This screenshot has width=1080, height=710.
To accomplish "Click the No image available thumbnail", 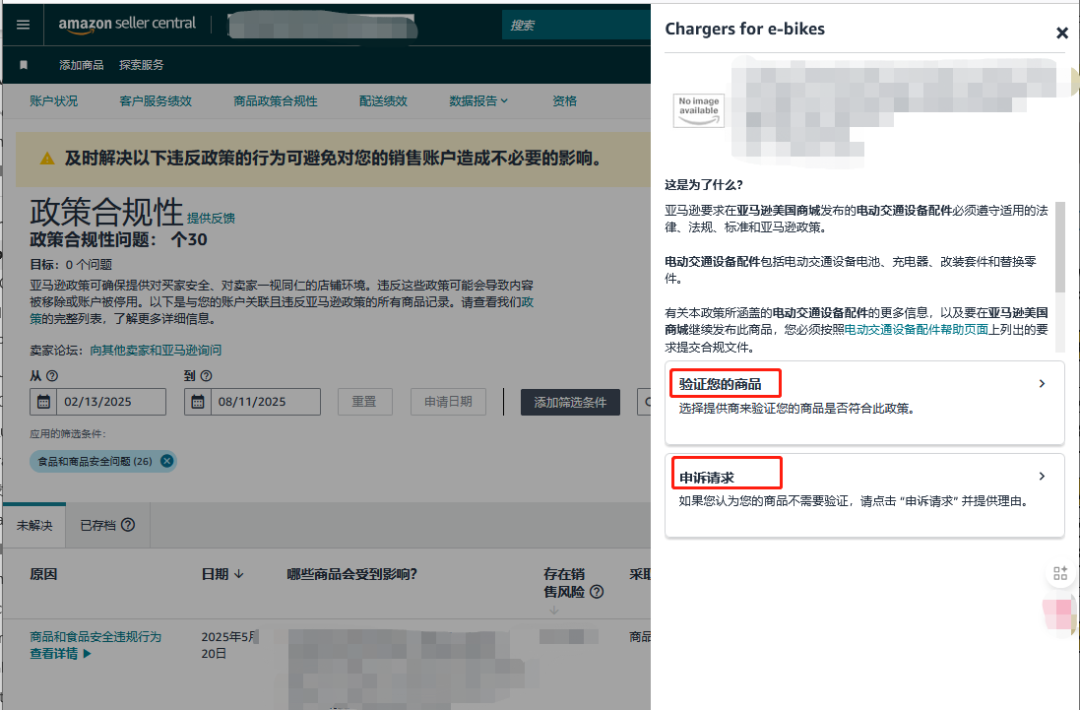I will tap(698, 111).
